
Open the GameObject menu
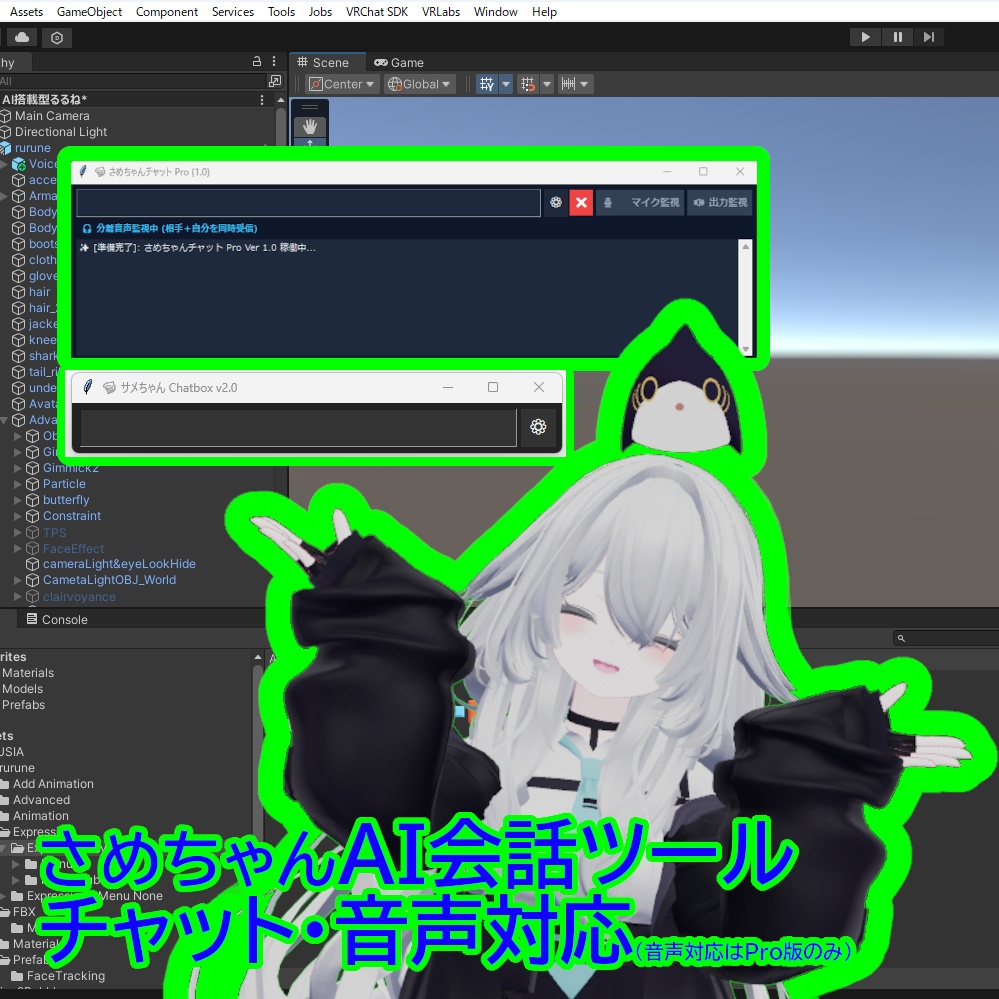coord(89,11)
